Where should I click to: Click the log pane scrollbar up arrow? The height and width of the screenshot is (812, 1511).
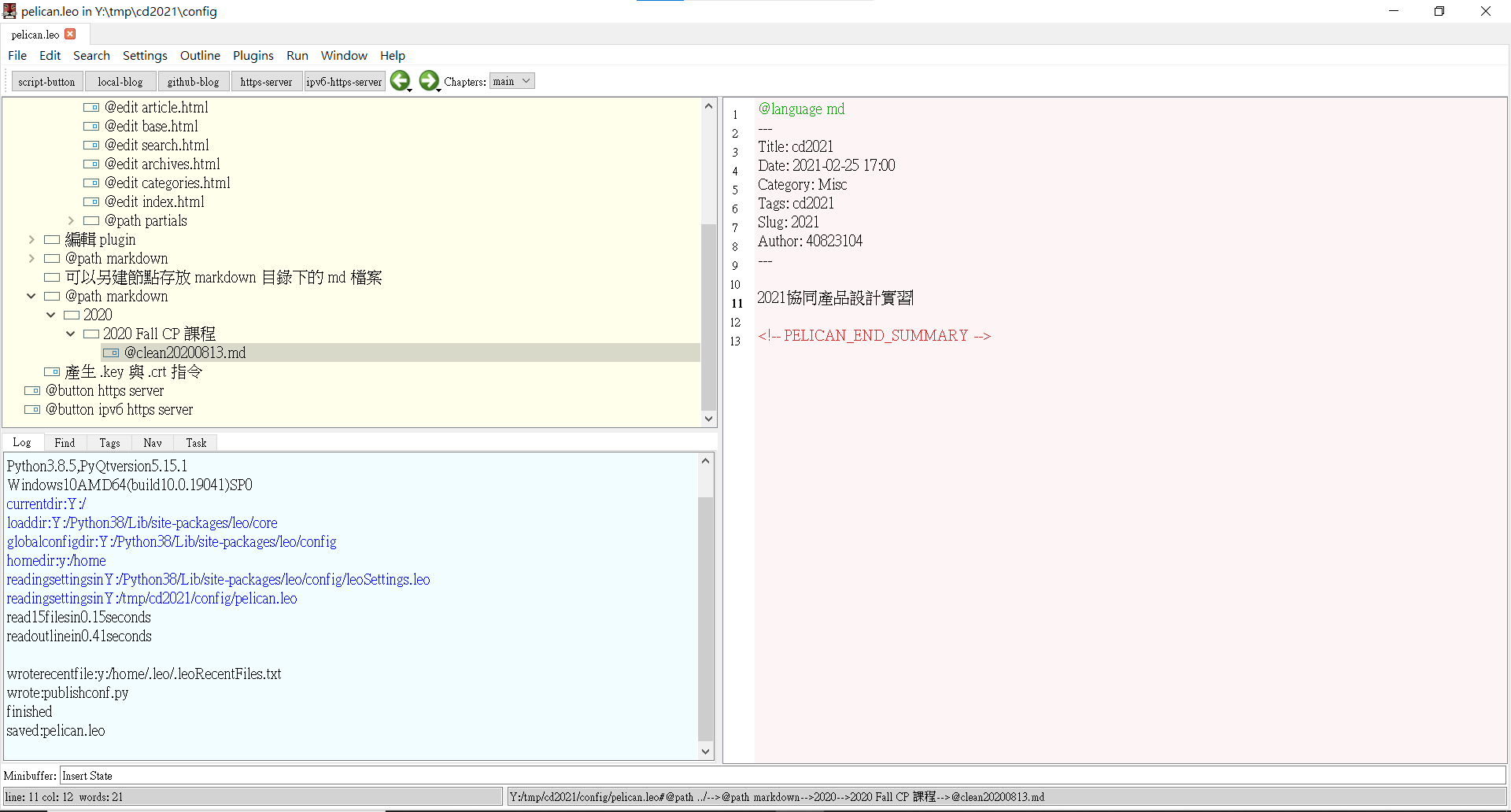706,460
